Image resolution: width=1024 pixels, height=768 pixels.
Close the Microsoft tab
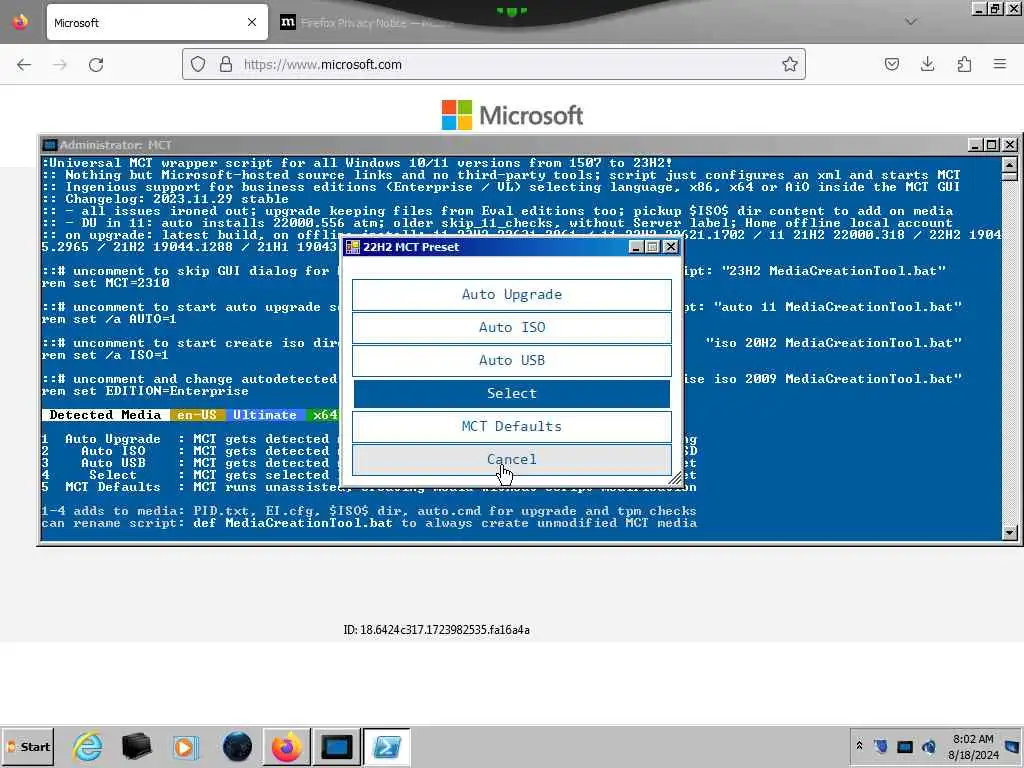[x=252, y=23]
